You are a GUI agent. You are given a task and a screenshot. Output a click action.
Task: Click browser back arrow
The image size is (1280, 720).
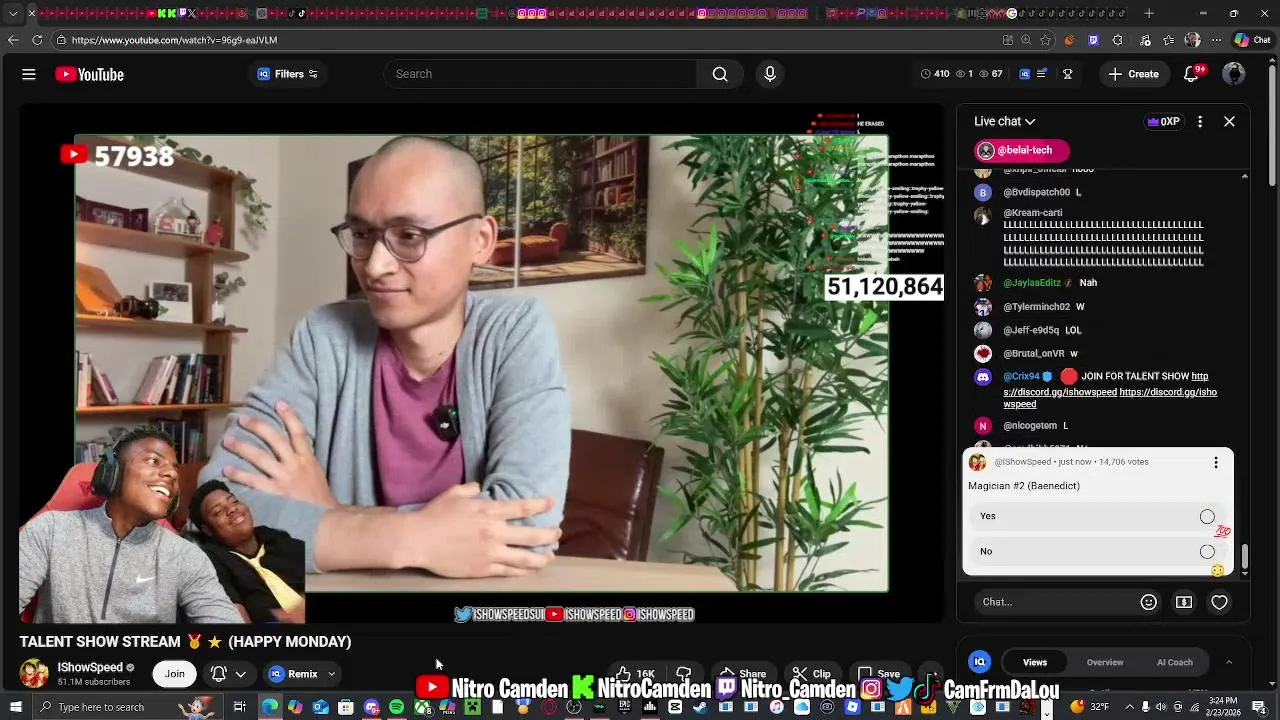pyautogui.click(x=12, y=40)
